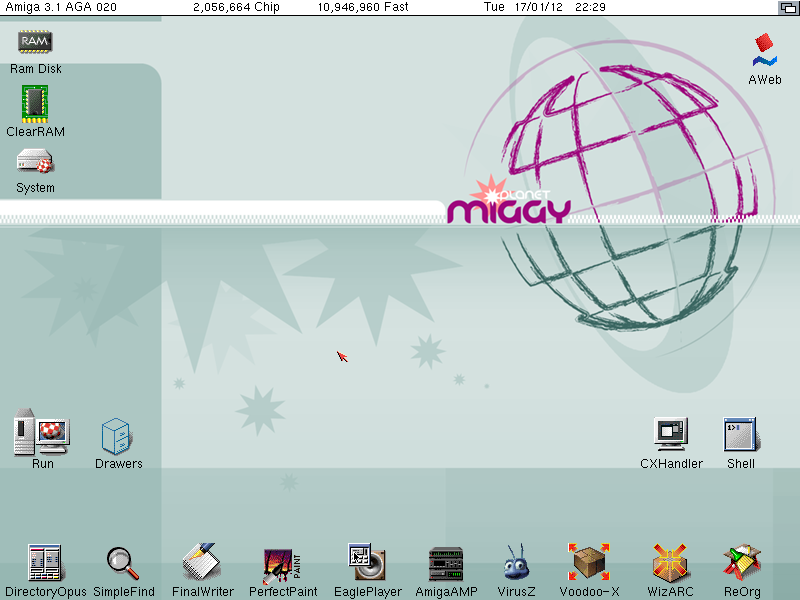The width and height of the screenshot is (800, 600).
Task: Click the Workbench screen title 'Amiga 3.1 AGA 020'
Action: (x=61, y=7)
